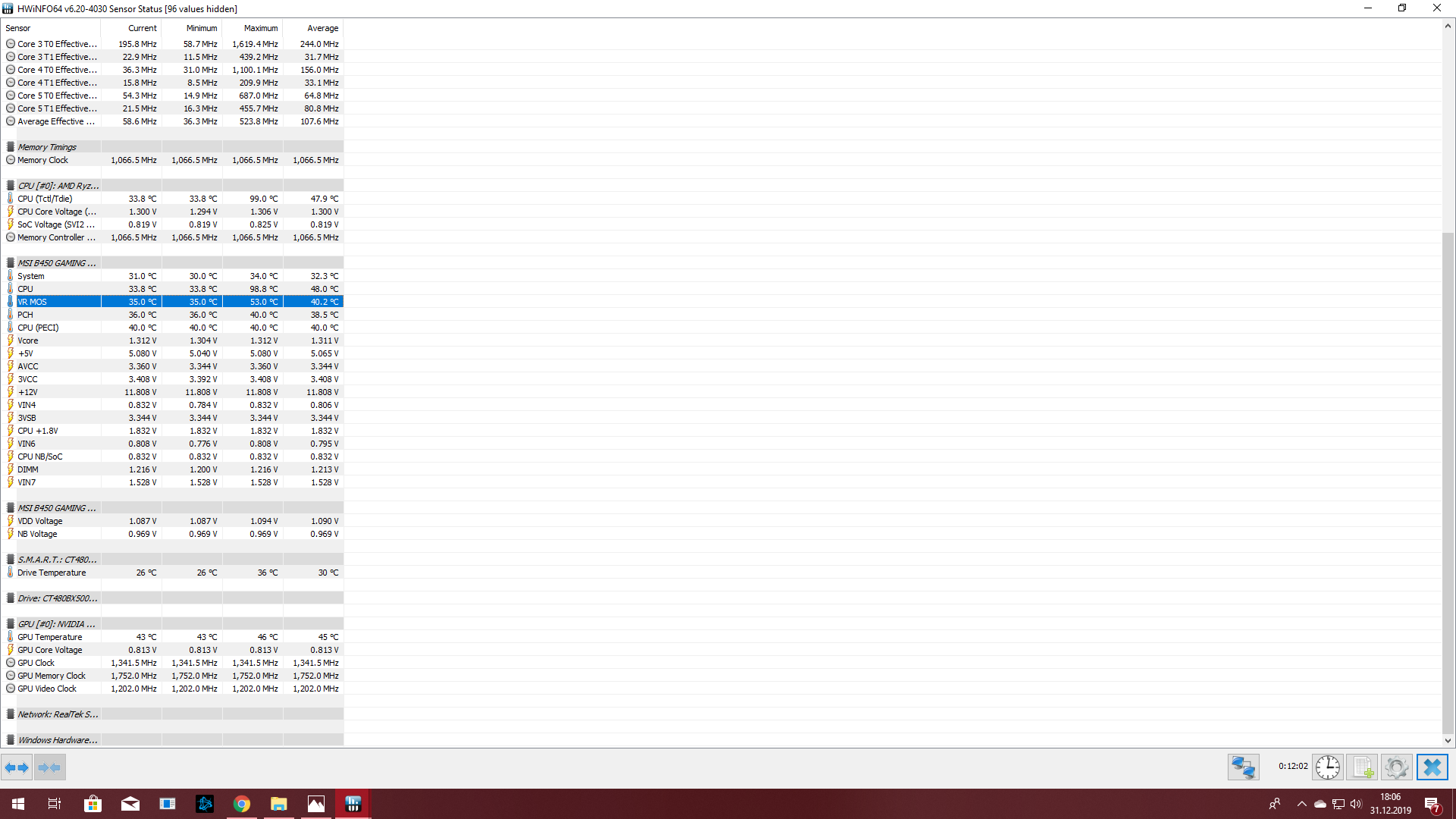Close sensor window with blue X button
1456x819 pixels.
tap(1432, 767)
